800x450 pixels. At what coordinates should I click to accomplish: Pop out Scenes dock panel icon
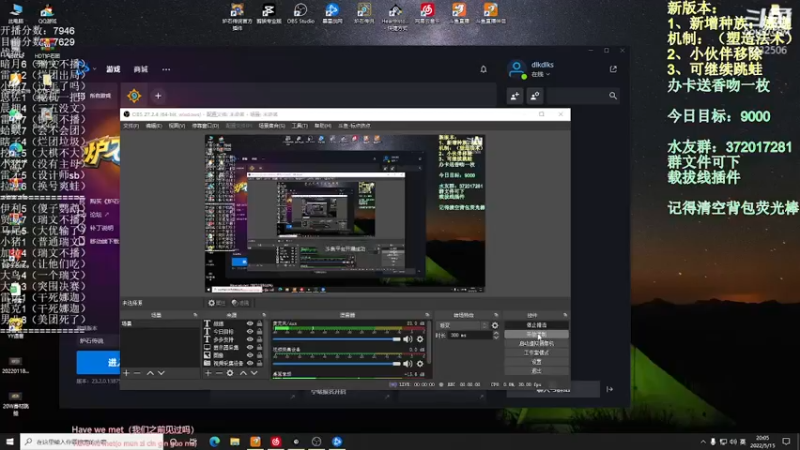tap(195, 315)
